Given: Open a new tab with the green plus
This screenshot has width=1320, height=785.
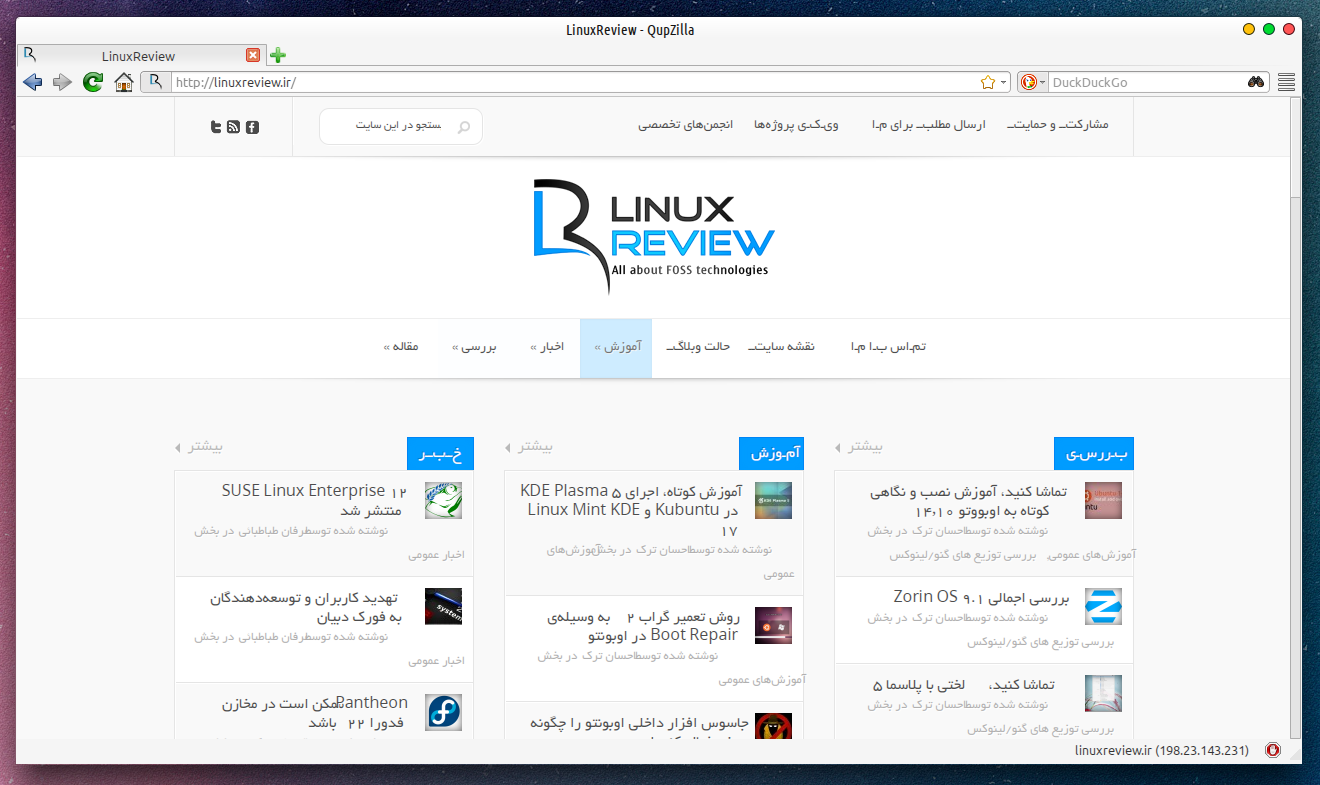Looking at the screenshot, I should point(278,55).
